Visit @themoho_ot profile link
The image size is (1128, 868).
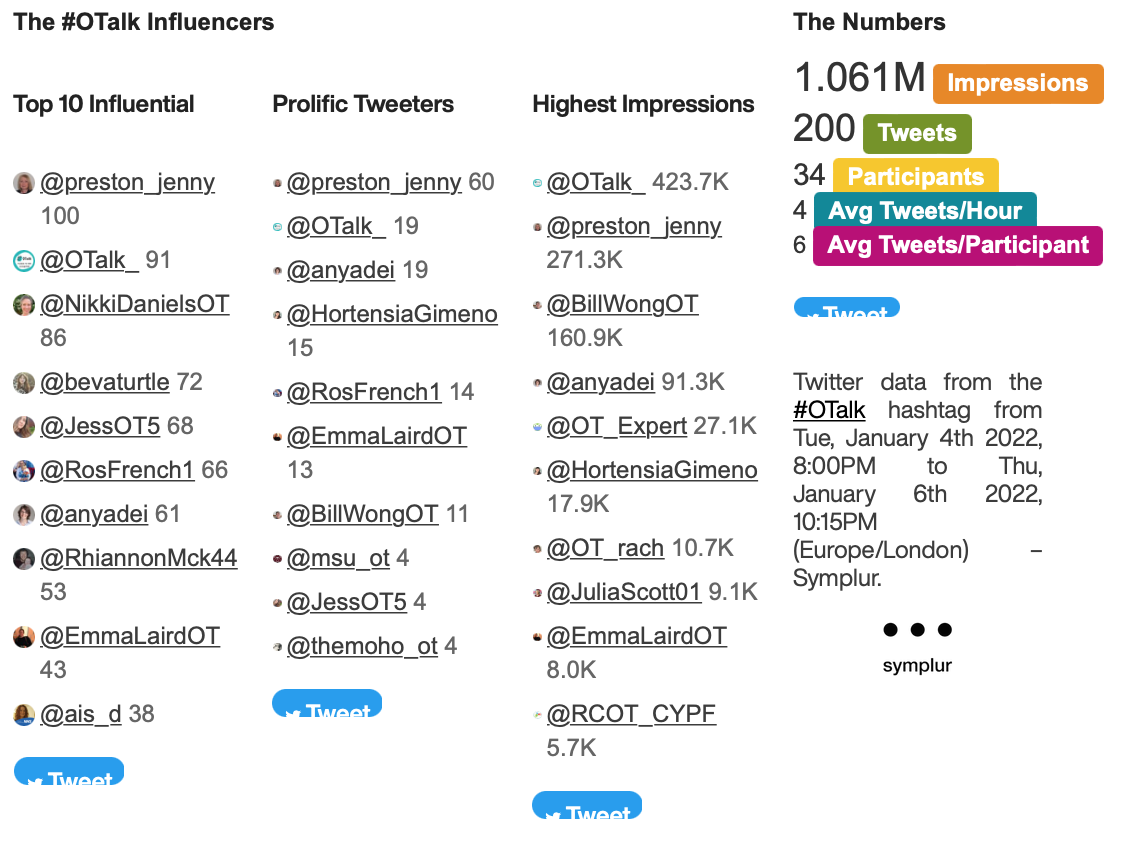tap(362, 646)
